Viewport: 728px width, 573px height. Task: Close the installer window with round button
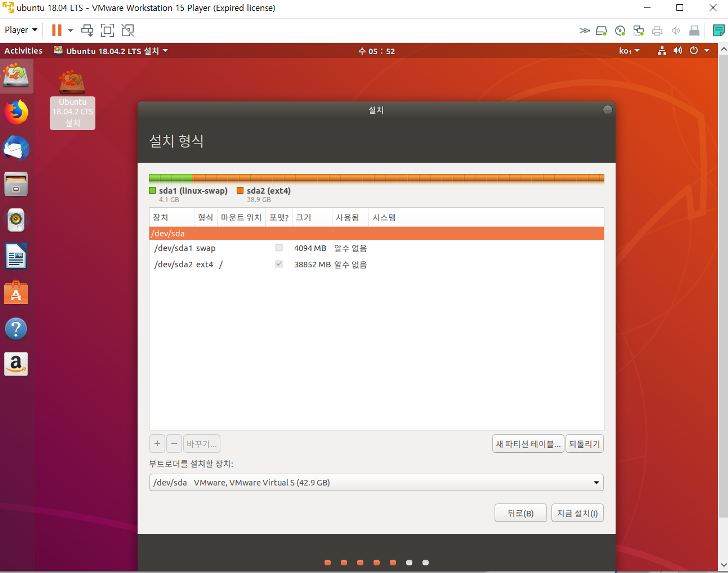pos(607,110)
